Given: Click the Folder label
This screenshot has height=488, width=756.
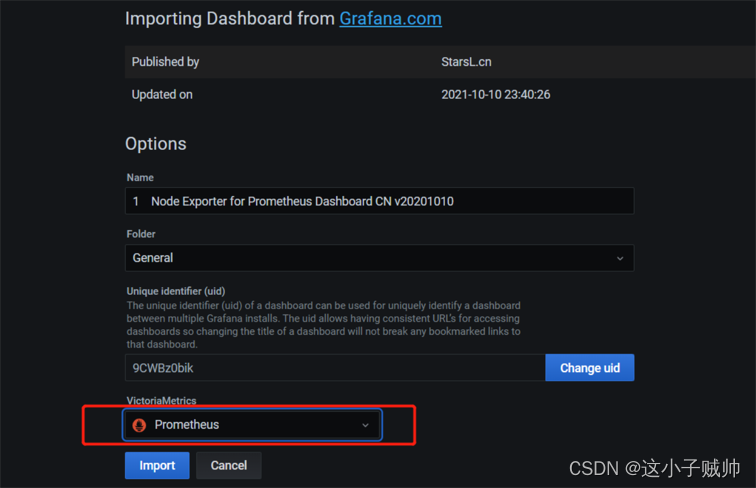Looking at the screenshot, I should point(141,234).
